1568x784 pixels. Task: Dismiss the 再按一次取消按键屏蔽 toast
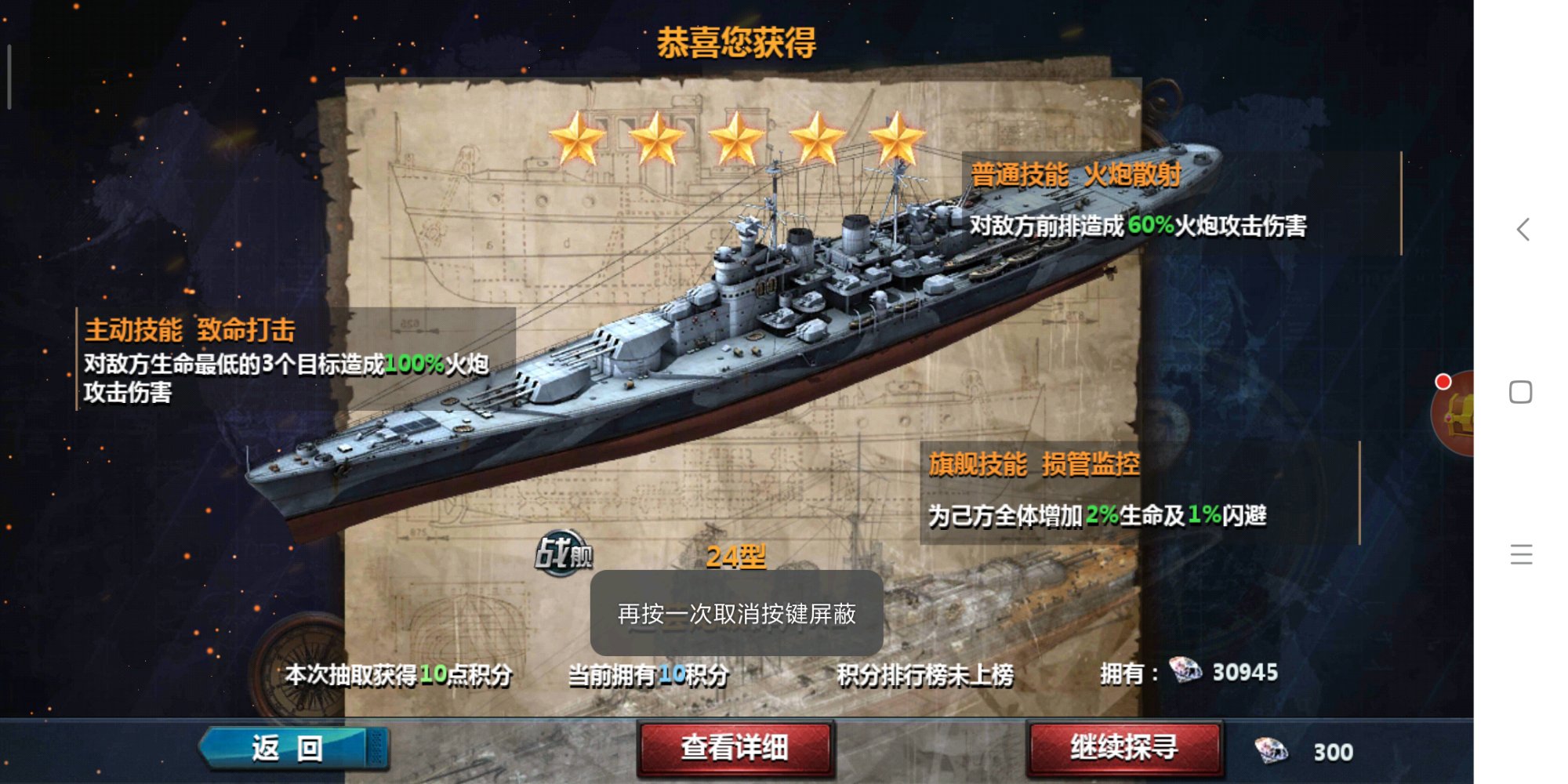click(x=736, y=613)
